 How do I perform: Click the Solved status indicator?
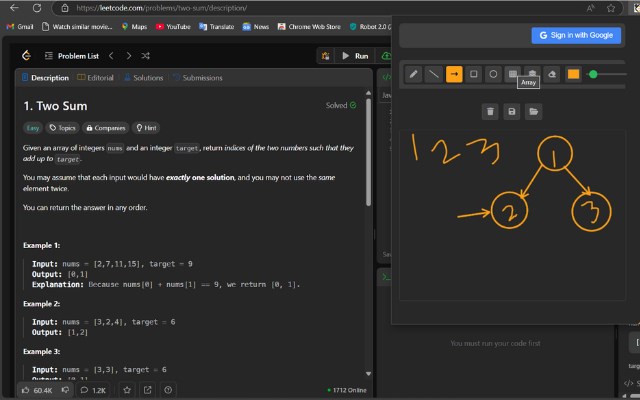341,105
